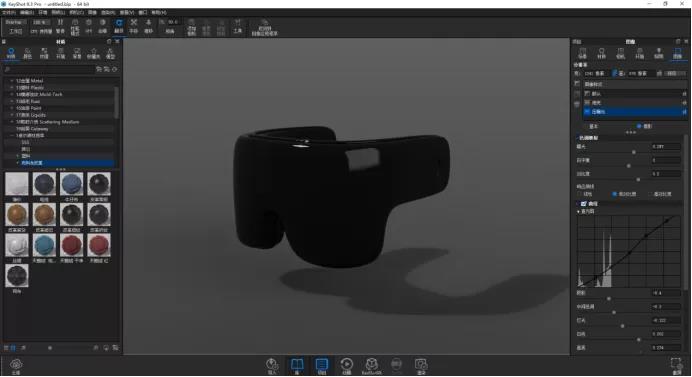Toggle the Library (库) icon in bottom toolbar
Viewport: 692px width, 377px height.
(297, 366)
